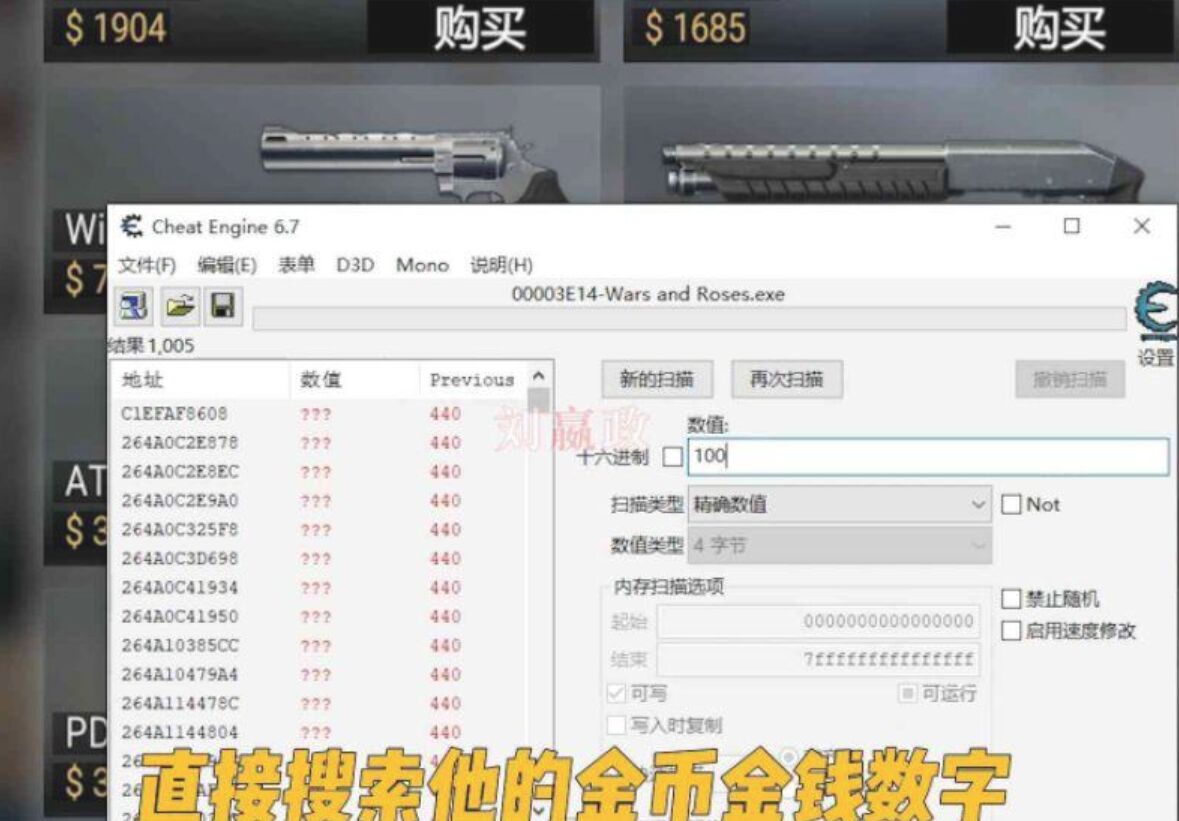Click address list scroll up arrow

538,375
